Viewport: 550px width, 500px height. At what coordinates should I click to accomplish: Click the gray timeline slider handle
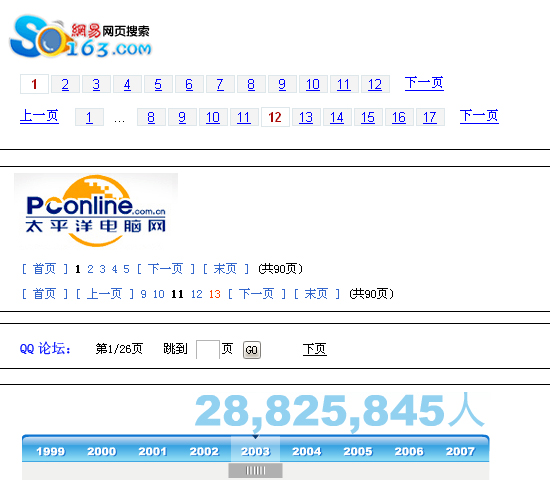[255, 471]
